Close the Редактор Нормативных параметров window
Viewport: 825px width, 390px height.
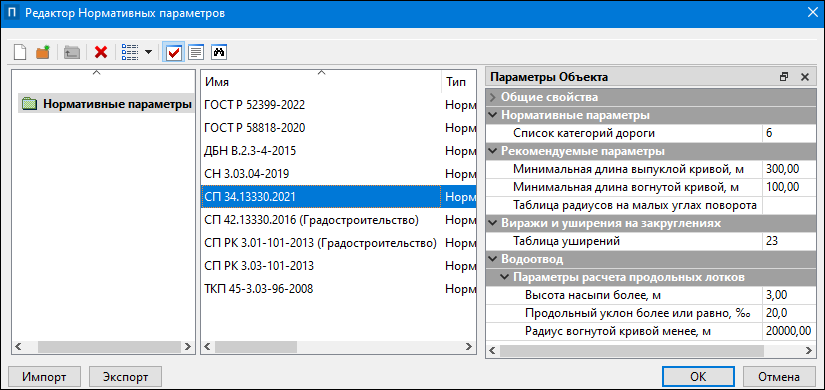pos(811,14)
